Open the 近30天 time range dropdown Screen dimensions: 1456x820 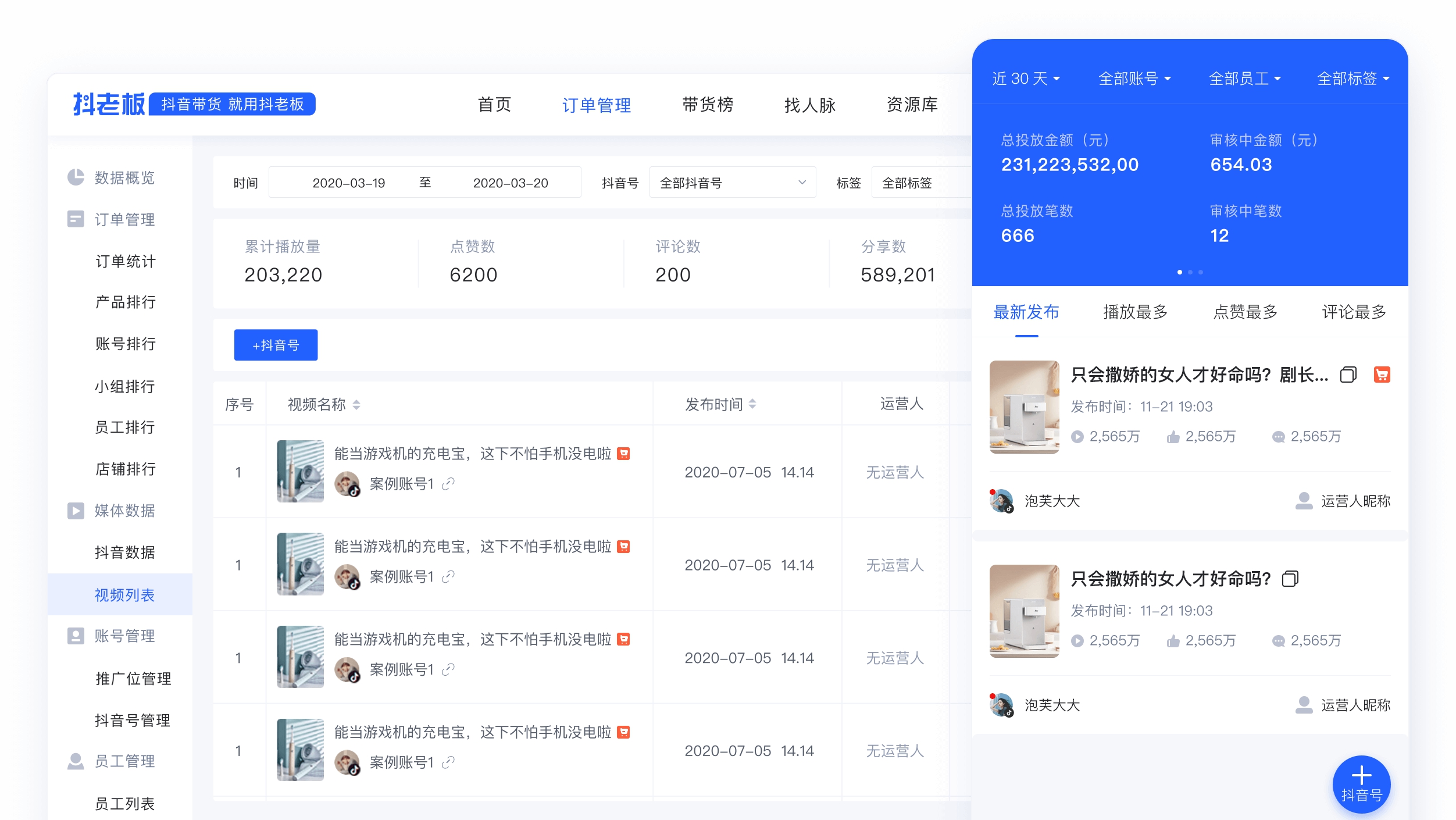click(x=1026, y=79)
